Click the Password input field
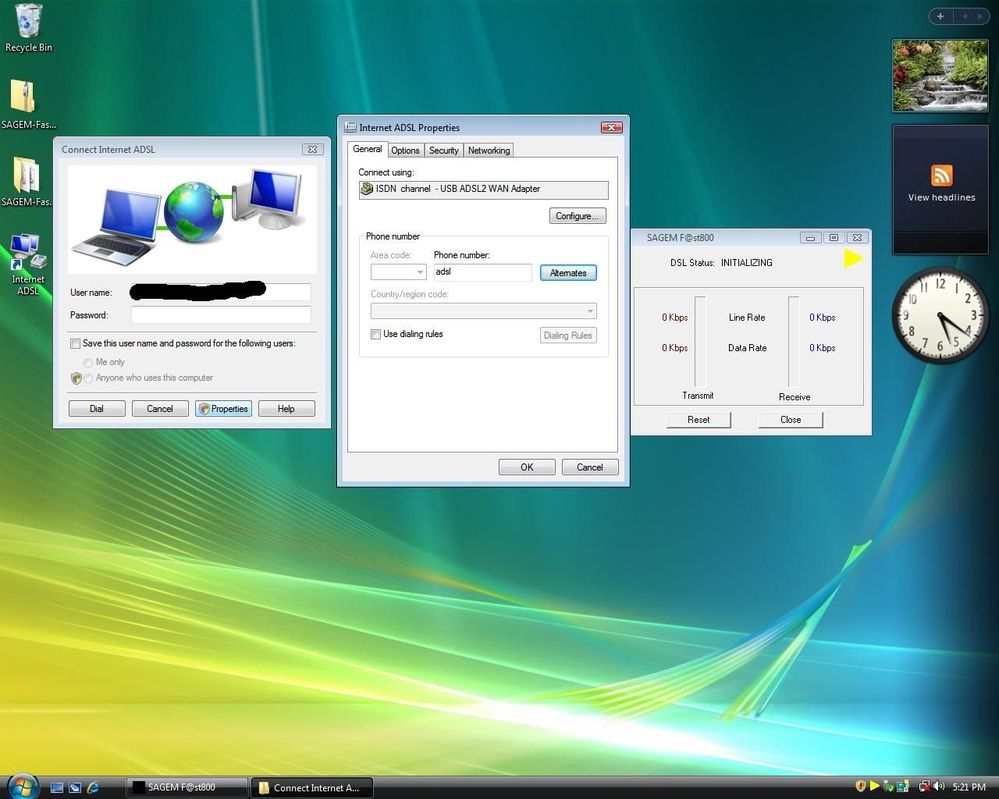The width and height of the screenshot is (999, 799). 220,315
